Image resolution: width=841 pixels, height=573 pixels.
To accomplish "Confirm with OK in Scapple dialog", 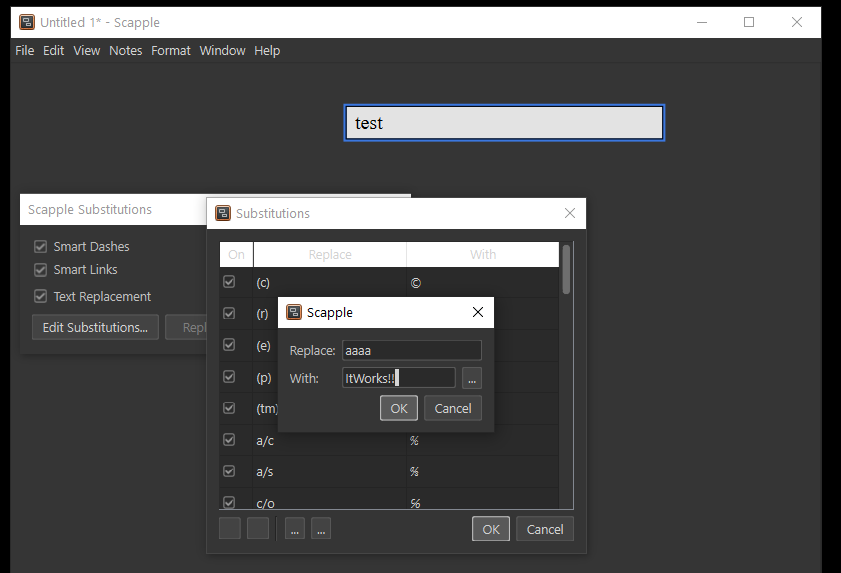I will point(399,408).
